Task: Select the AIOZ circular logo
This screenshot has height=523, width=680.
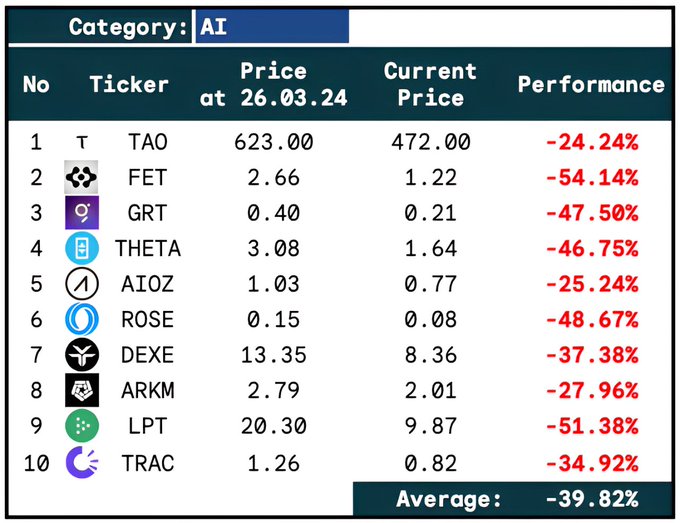Action: tap(81, 284)
